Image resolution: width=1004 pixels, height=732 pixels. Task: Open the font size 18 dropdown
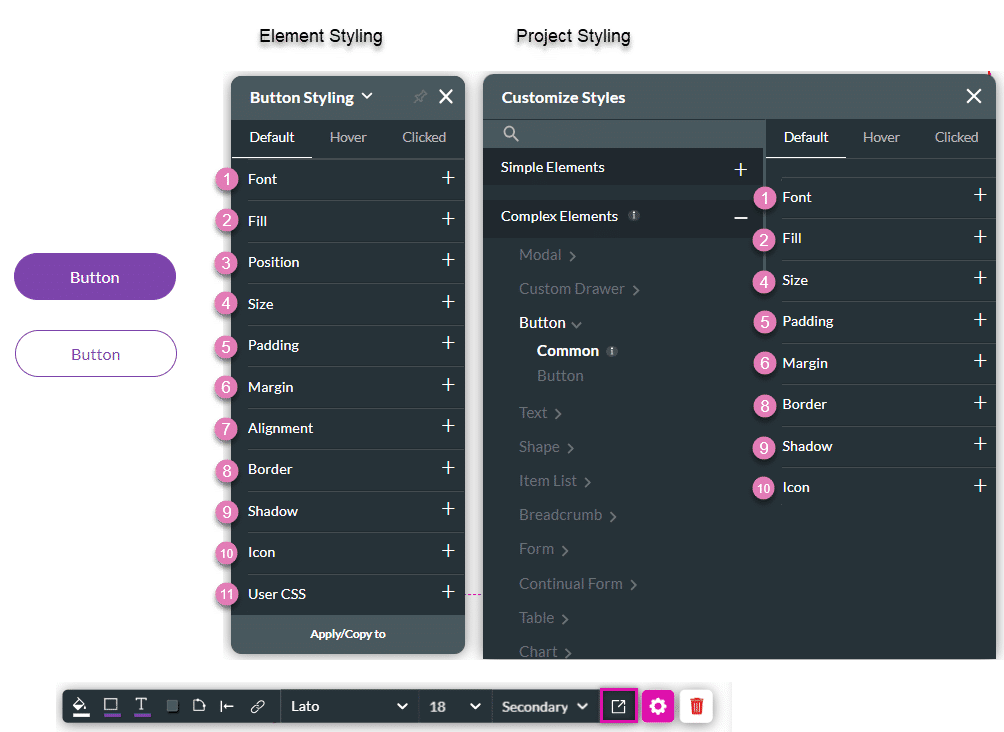click(455, 706)
